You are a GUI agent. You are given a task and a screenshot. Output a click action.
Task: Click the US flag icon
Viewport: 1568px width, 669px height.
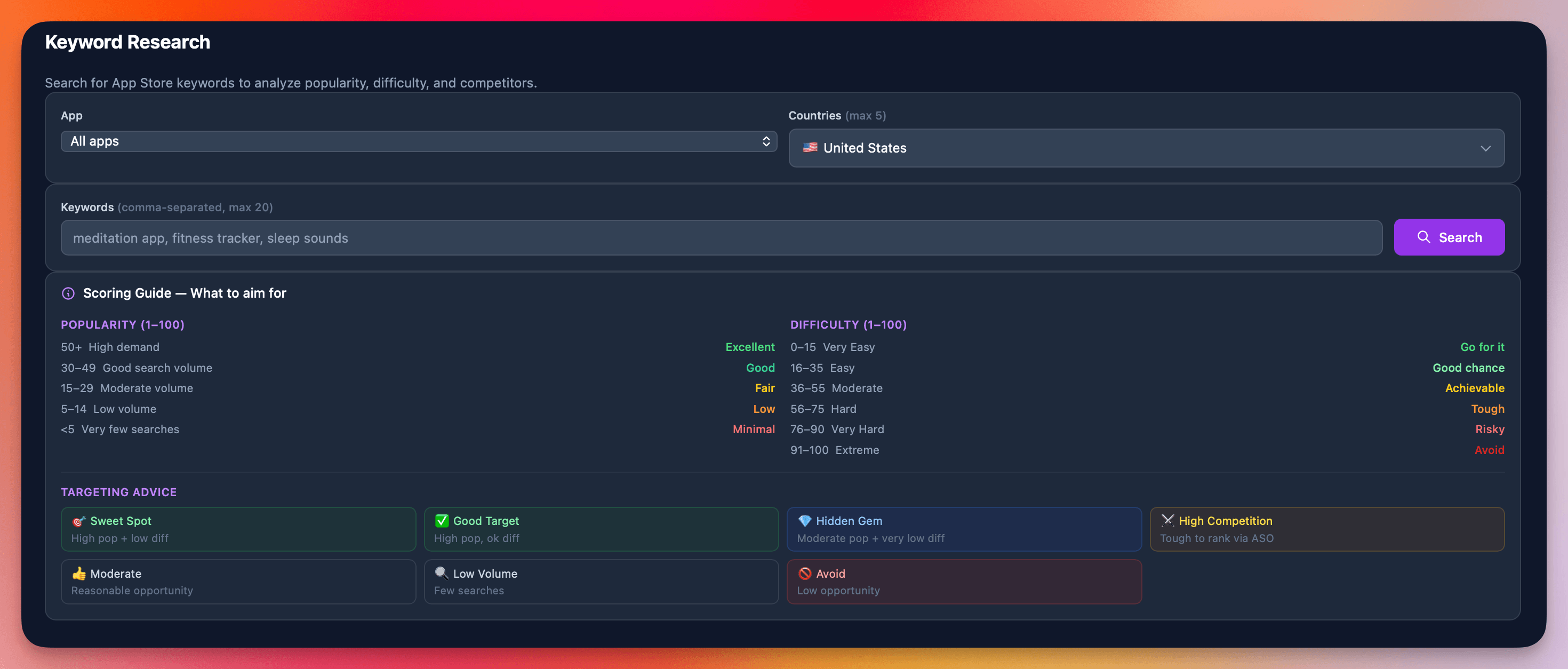(810, 147)
